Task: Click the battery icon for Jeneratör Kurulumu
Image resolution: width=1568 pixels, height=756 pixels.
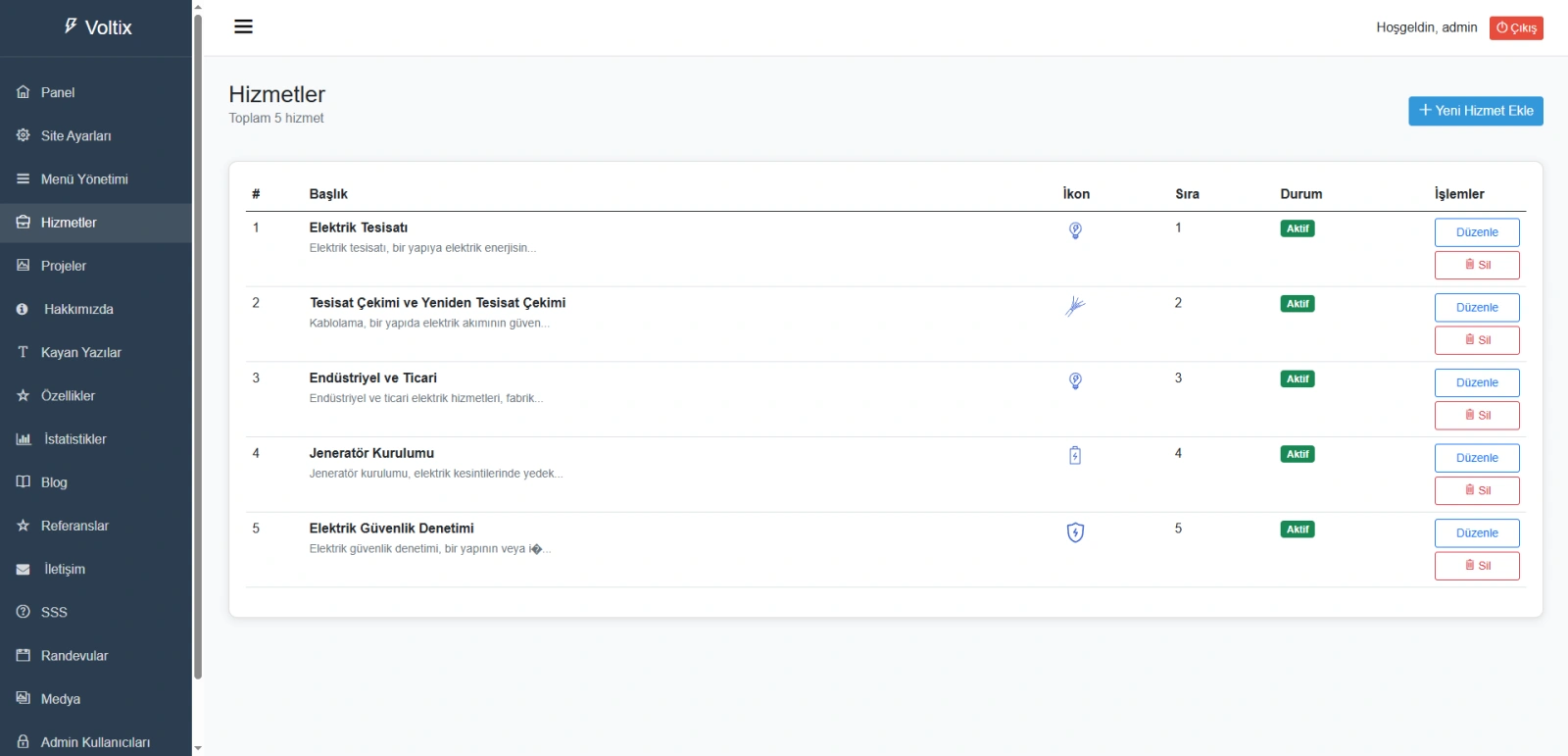Action: pyautogui.click(x=1075, y=455)
